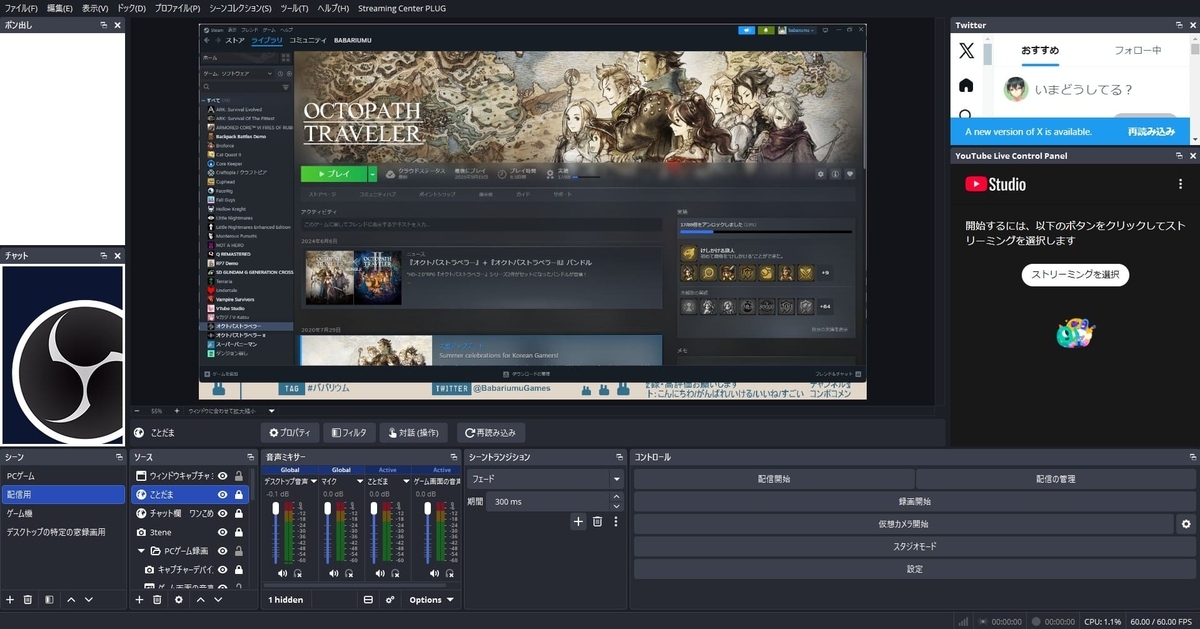Screen dimensions: 1200x629
Task: Toggle visibility of PCゲーム録画 group
Action: coord(223,551)
